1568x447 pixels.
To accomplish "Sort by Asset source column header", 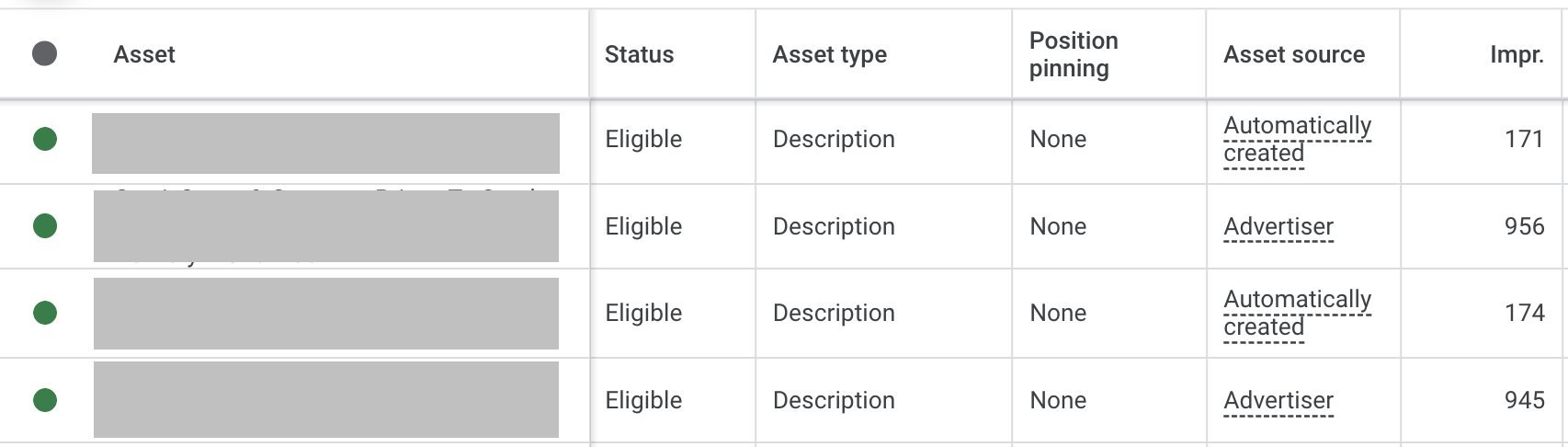I will click(x=1293, y=54).
